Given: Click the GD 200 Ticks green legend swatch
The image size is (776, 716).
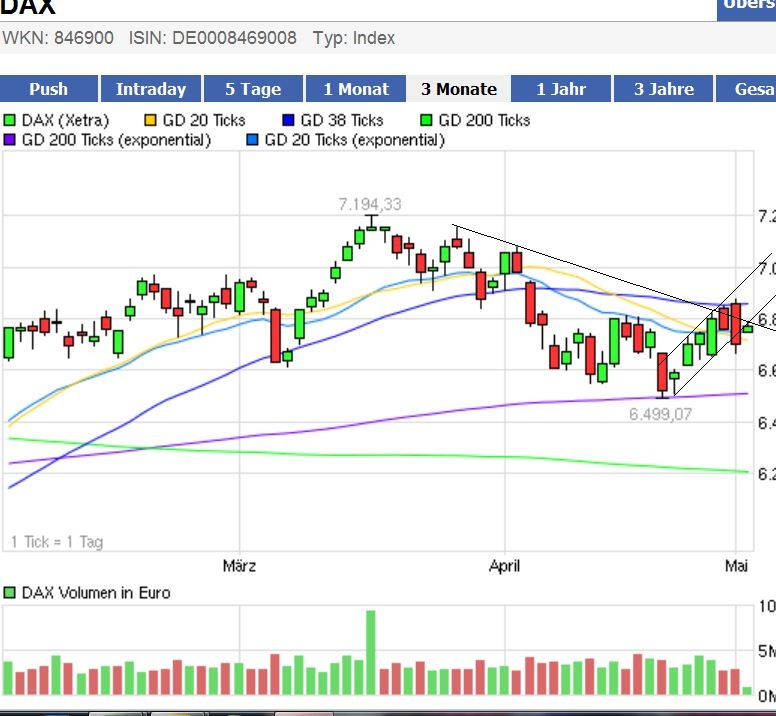Looking at the screenshot, I should coord(426,120).
